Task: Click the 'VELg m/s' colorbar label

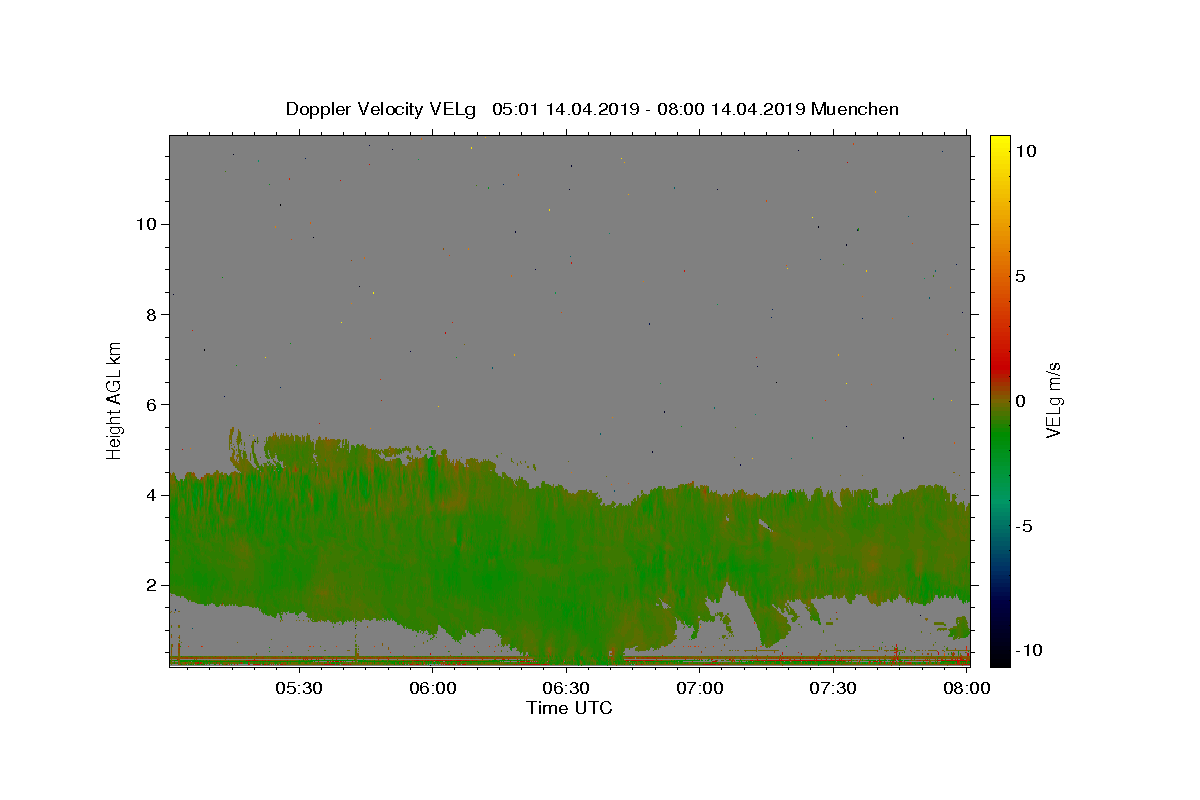Action: 1053,400
